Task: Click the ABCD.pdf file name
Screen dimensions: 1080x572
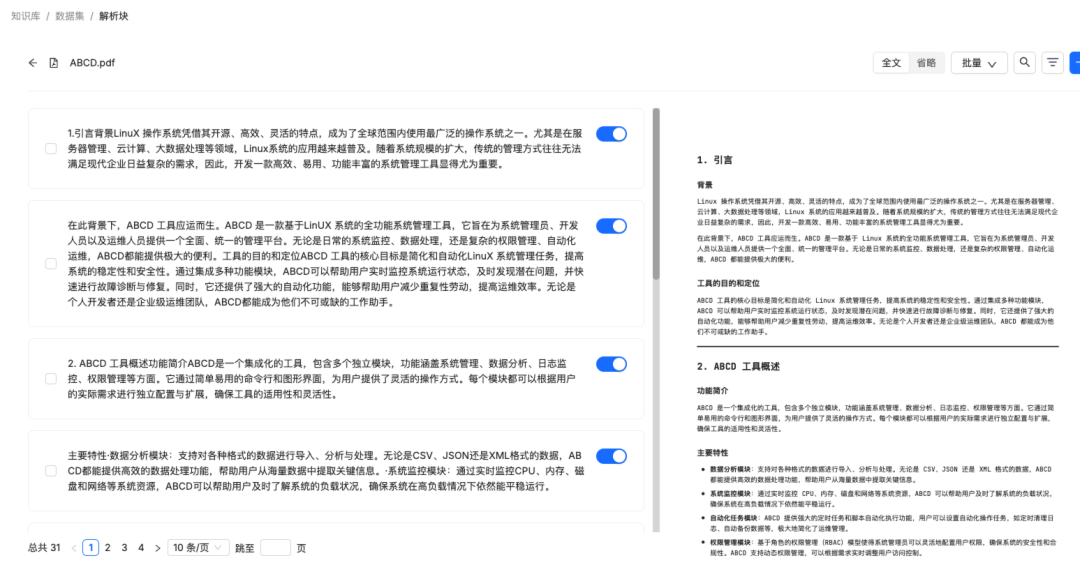Action: point(92,63)
